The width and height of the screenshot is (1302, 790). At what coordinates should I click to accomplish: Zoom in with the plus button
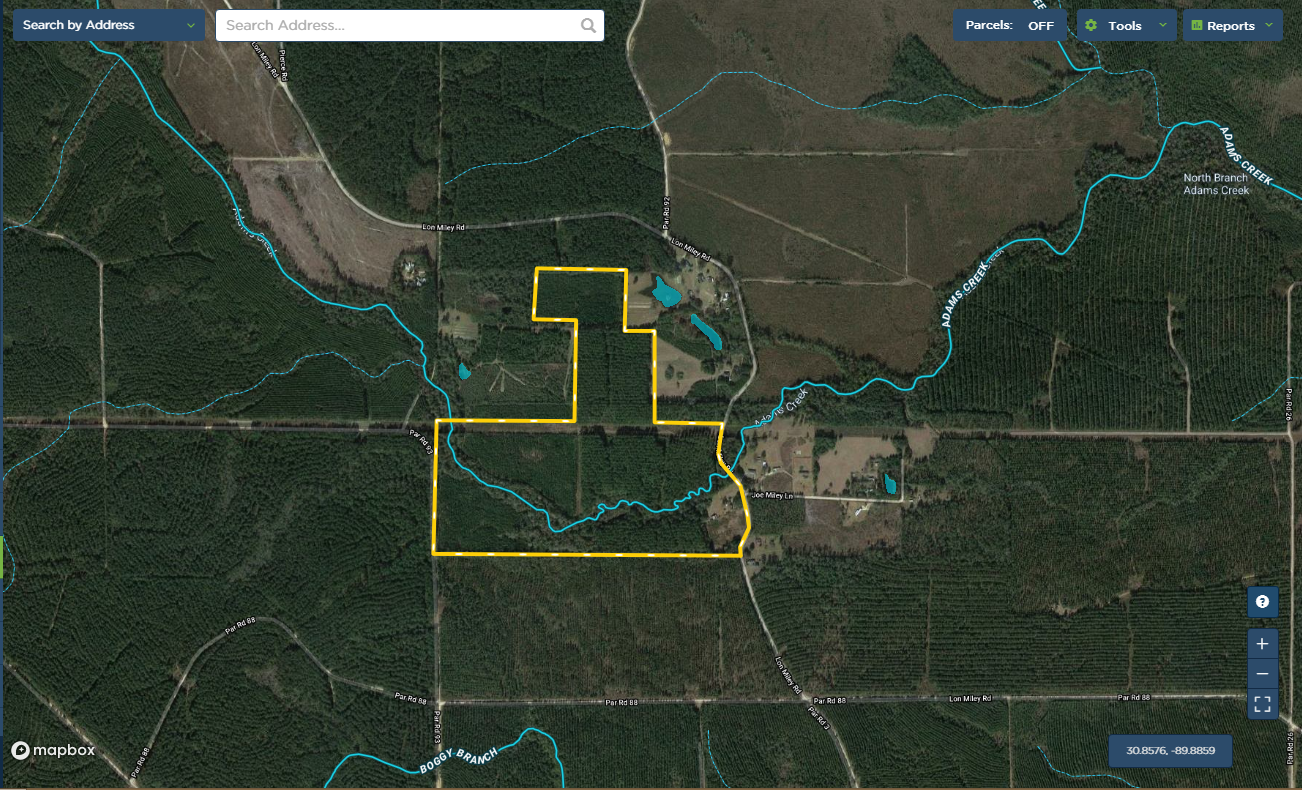coord(1263,644)
